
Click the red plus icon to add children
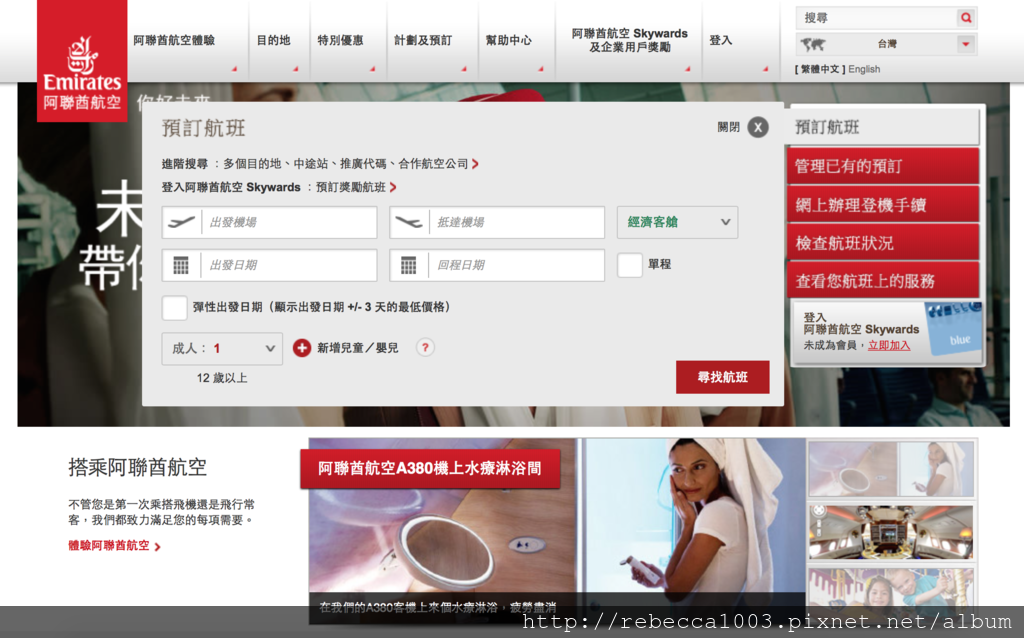[x=302, y=348]
